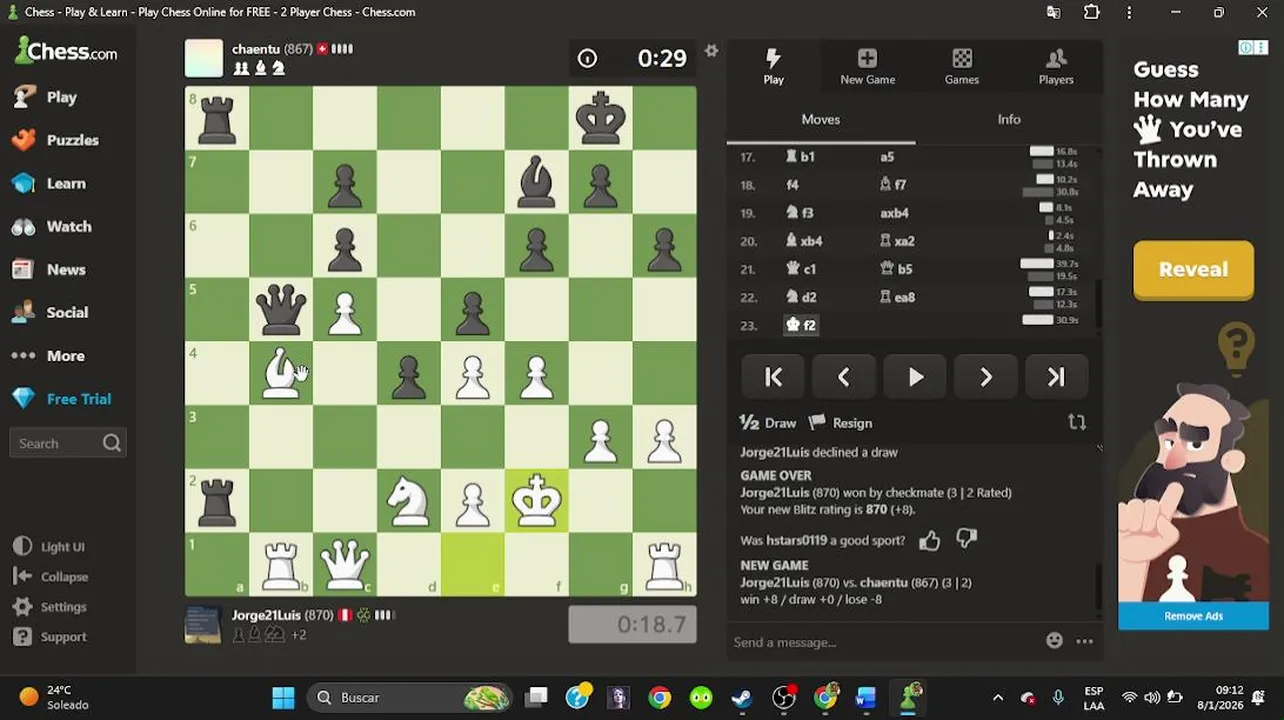Open browser extensions puzzle icon
This screenshot has height=720, width=1284.
point(1091,12)
